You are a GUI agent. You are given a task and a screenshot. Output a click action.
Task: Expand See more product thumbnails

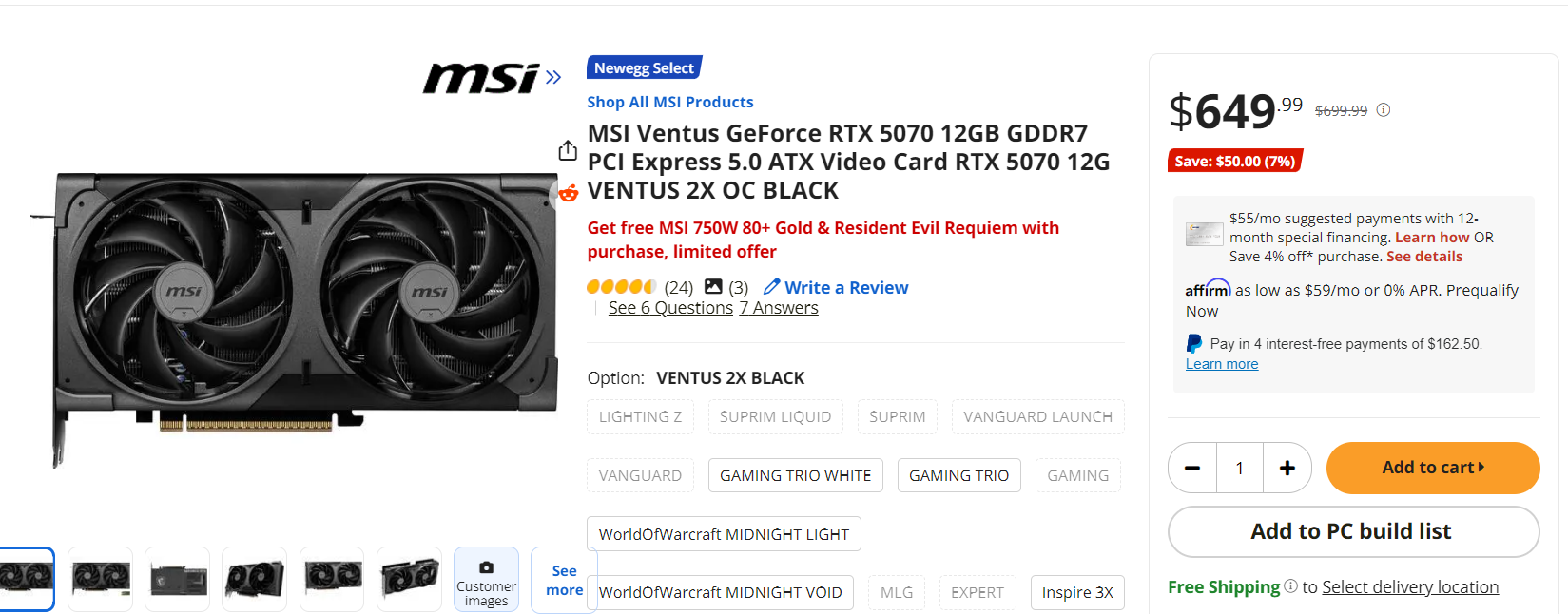click(x=564, y=580)
